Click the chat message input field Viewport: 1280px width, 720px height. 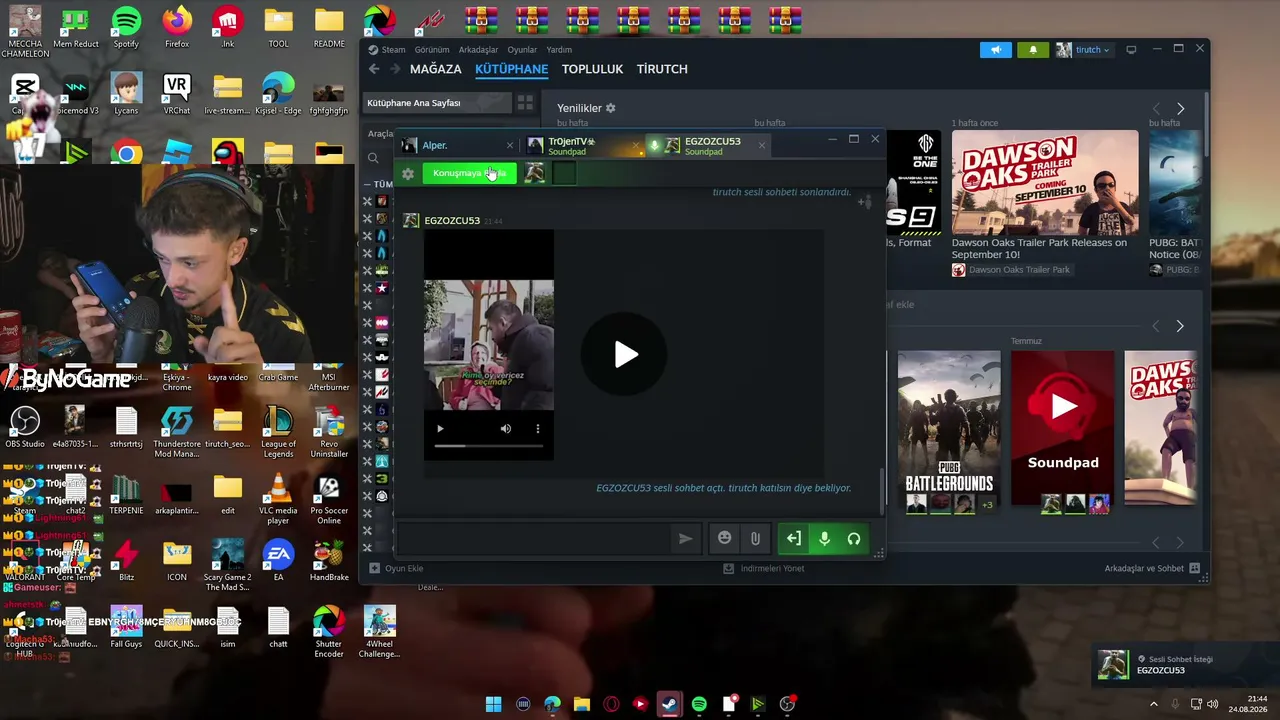pos(535,539)
